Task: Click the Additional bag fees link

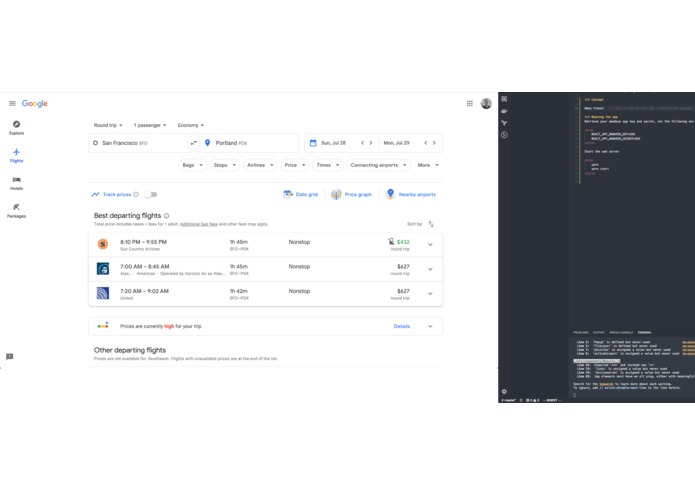Action: pyautogui.click(x=199, y=224)
